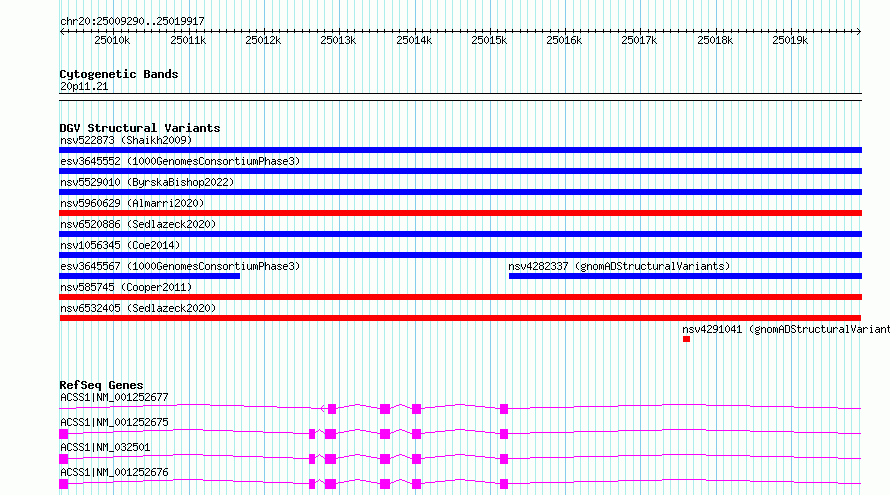
Task: Click the red bar under nsv6532405
Action: [460, 318]
